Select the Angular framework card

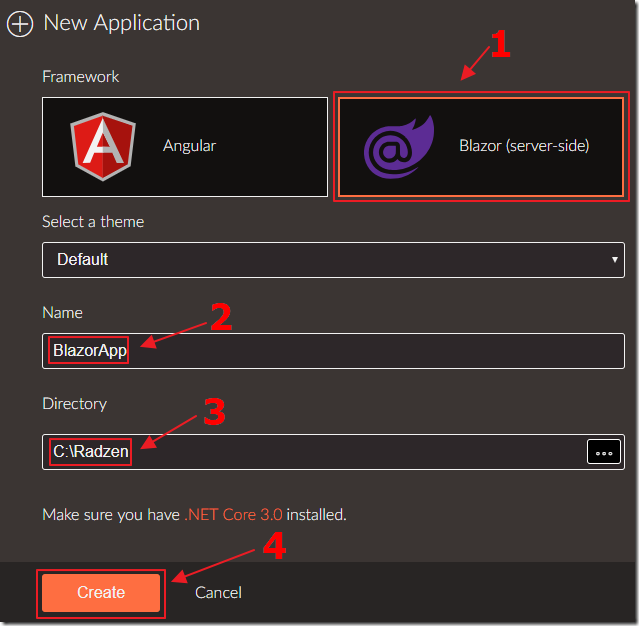coord(185,147)
